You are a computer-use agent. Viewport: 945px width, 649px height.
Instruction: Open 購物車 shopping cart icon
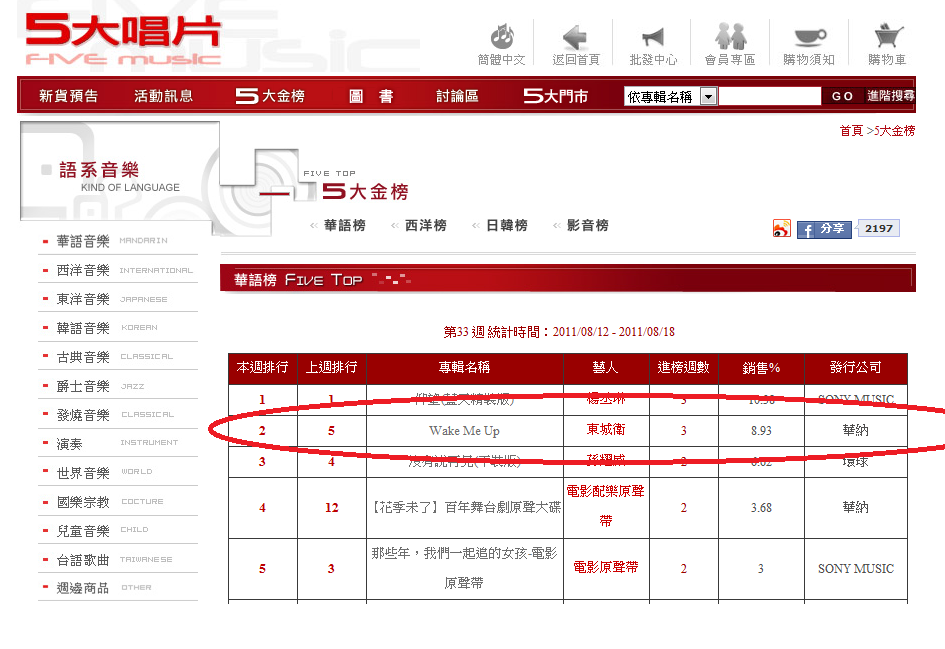tap(887, 43)
